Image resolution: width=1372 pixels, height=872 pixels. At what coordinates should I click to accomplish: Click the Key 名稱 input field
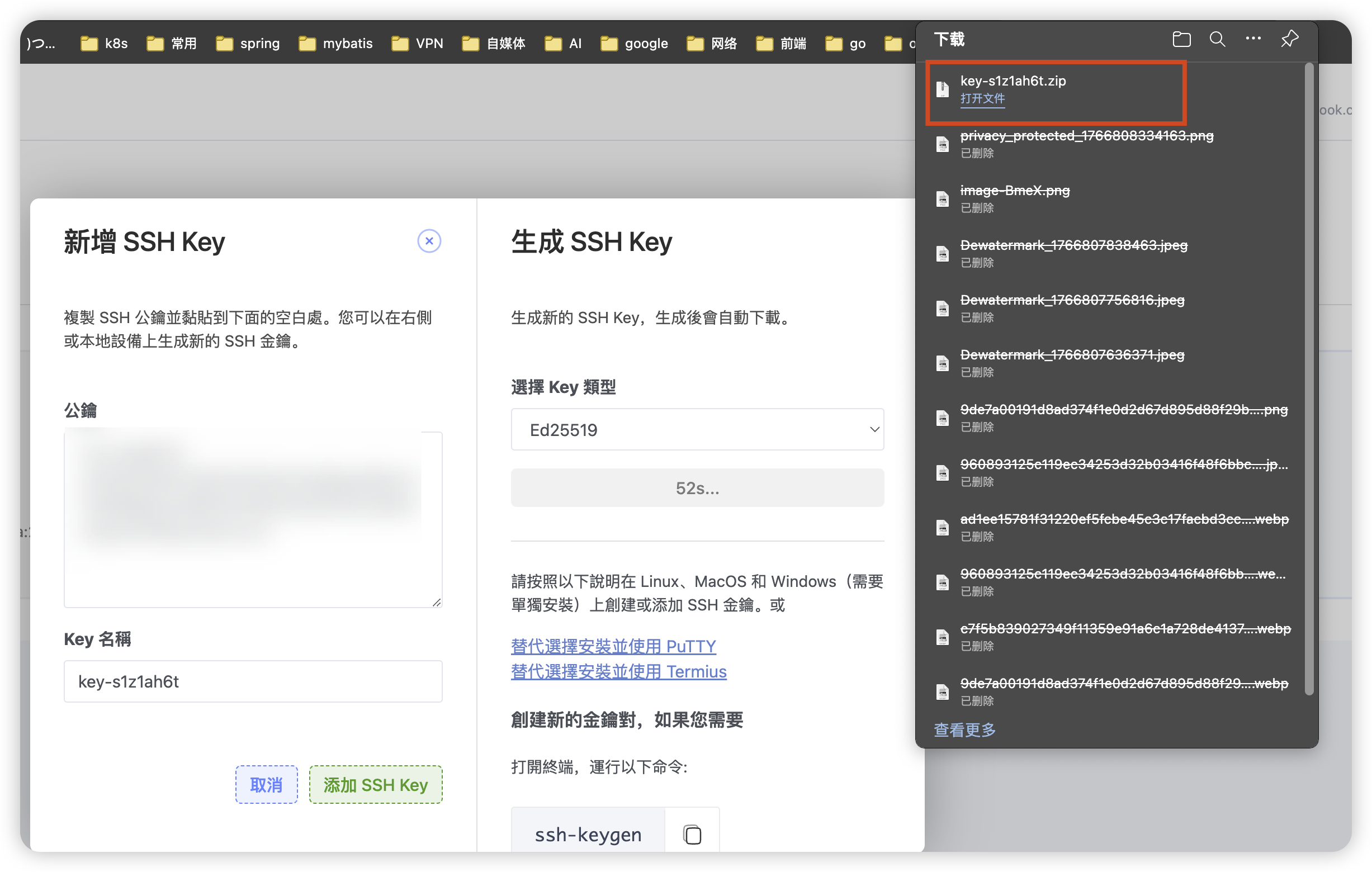[x=253, y=681]
